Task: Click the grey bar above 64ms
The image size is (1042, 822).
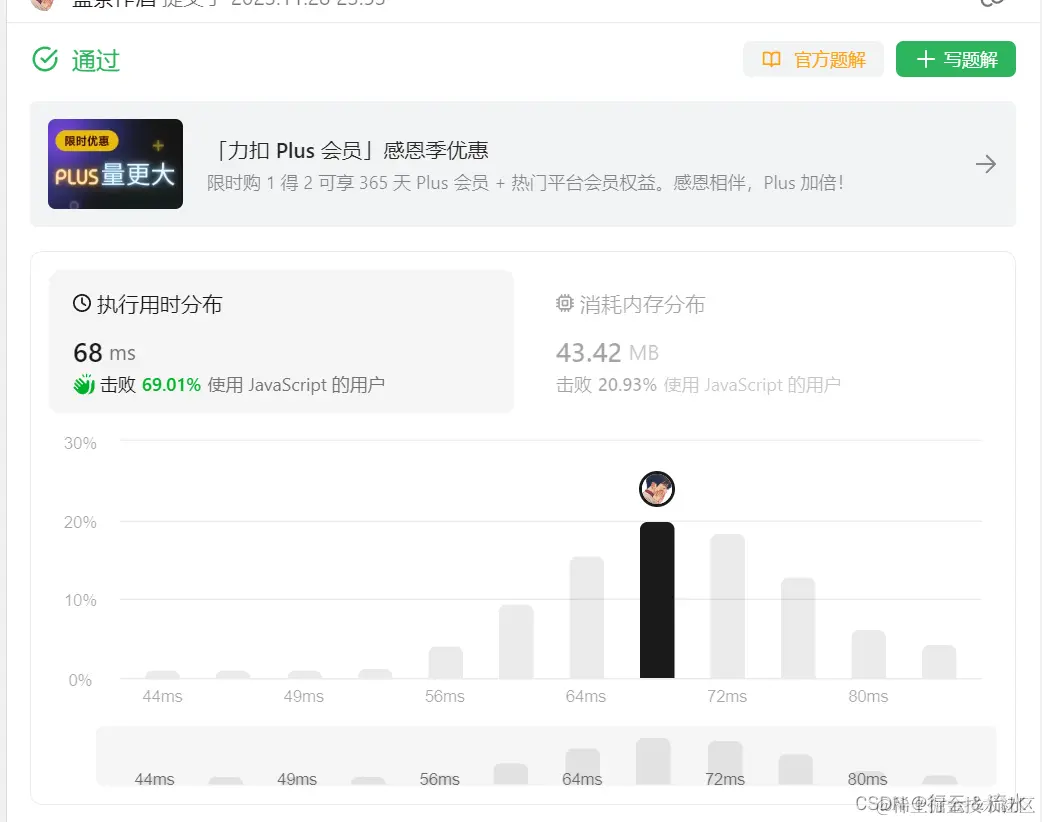Action: [x=586, y=617]
